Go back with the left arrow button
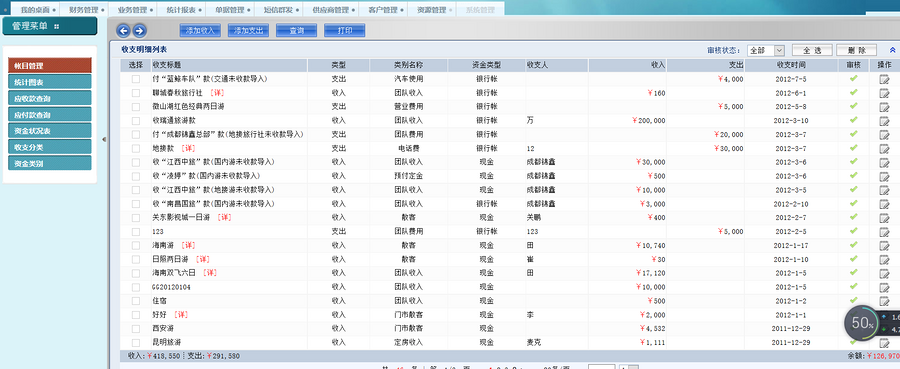 point(122,30)
